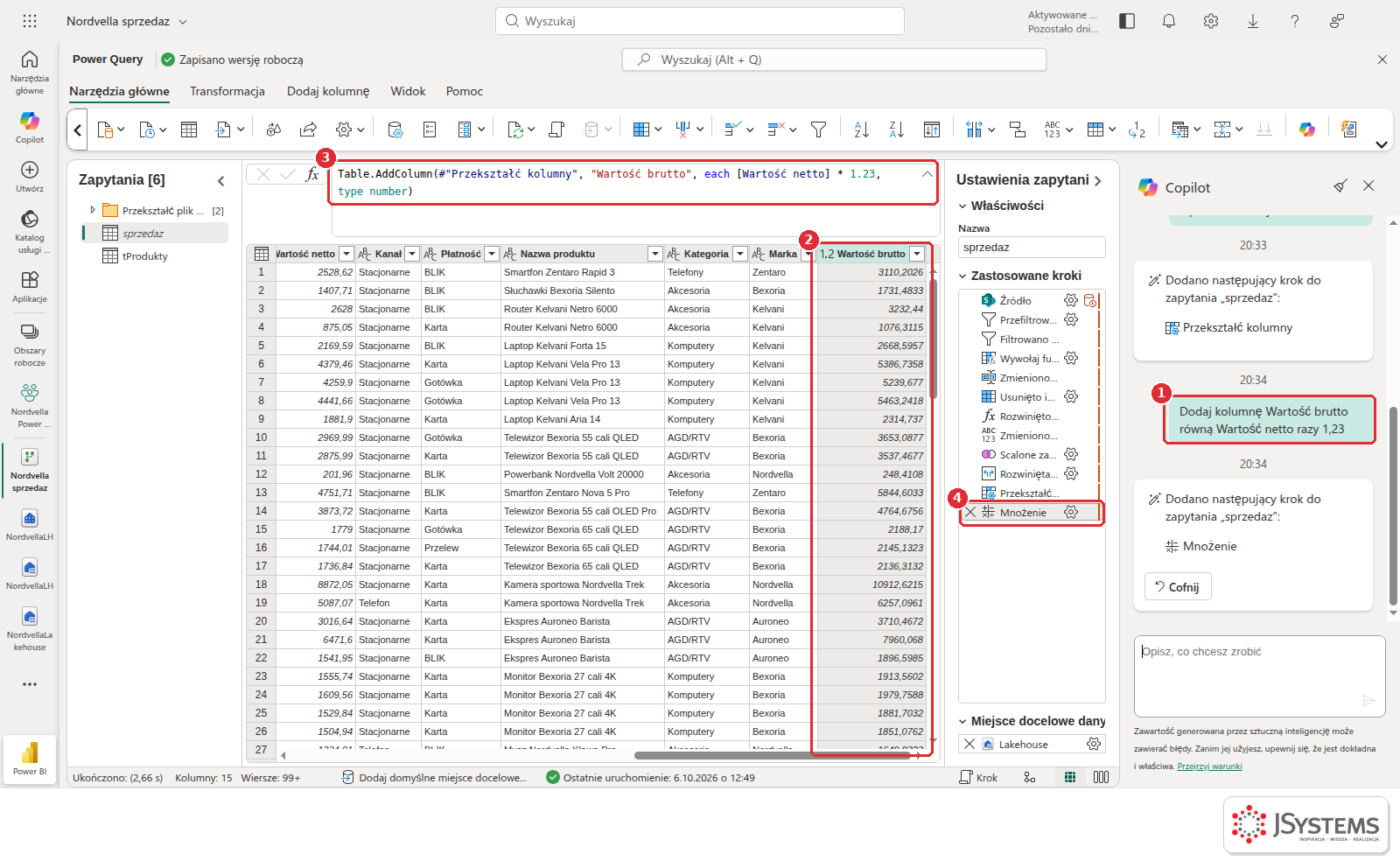Click the group by icon in ribbon

tap(1017, 129)
